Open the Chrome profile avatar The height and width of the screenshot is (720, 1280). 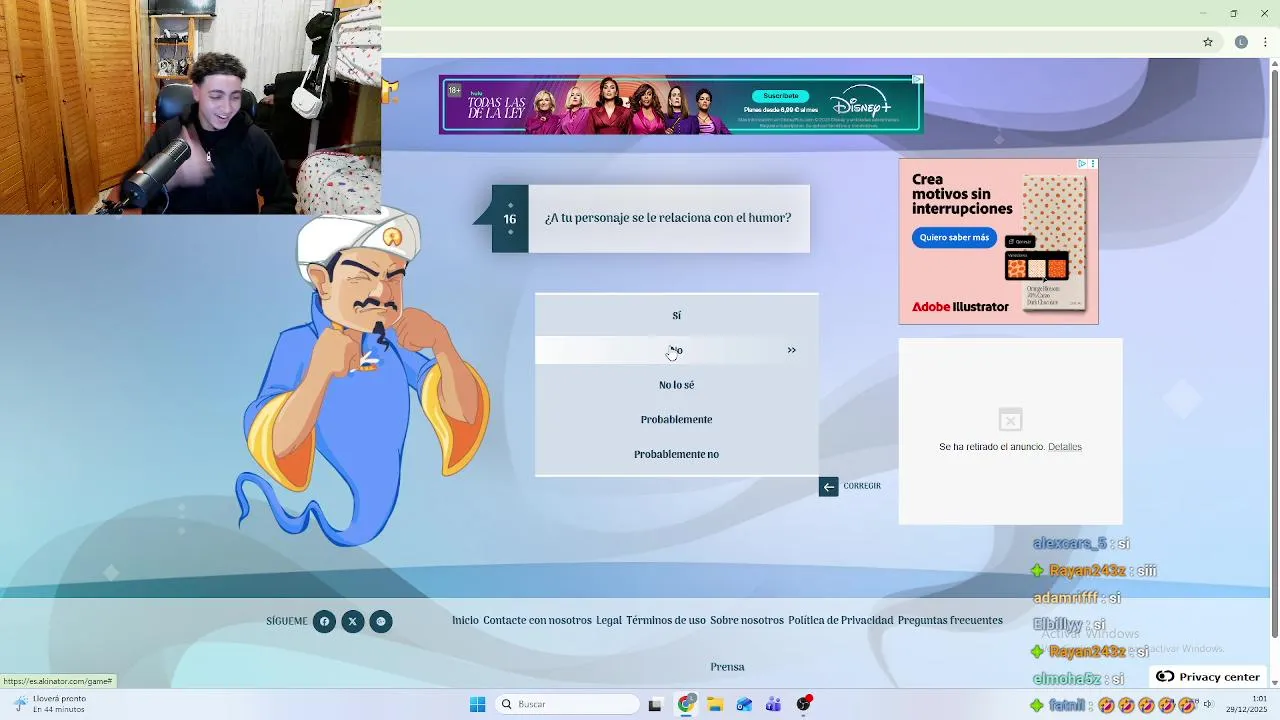(1241, 42)
